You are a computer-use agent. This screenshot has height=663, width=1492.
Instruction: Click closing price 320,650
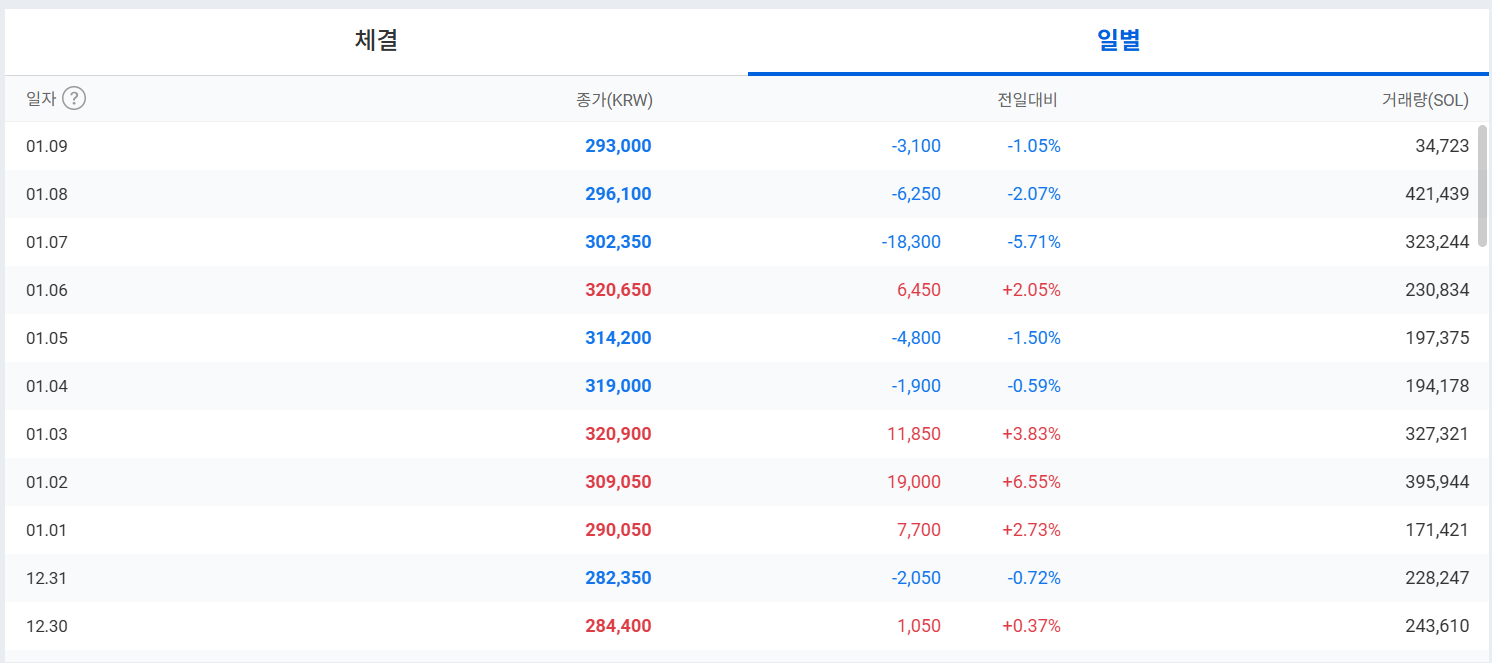tap(618, 290)
